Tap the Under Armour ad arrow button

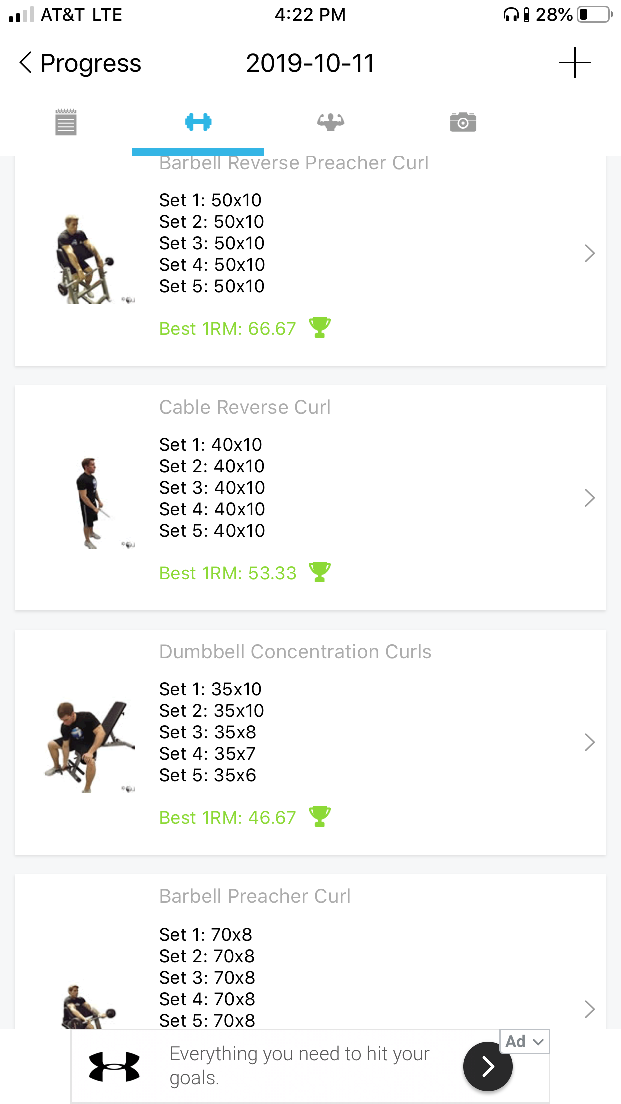pyautogui.click(x=488, y=1067)
